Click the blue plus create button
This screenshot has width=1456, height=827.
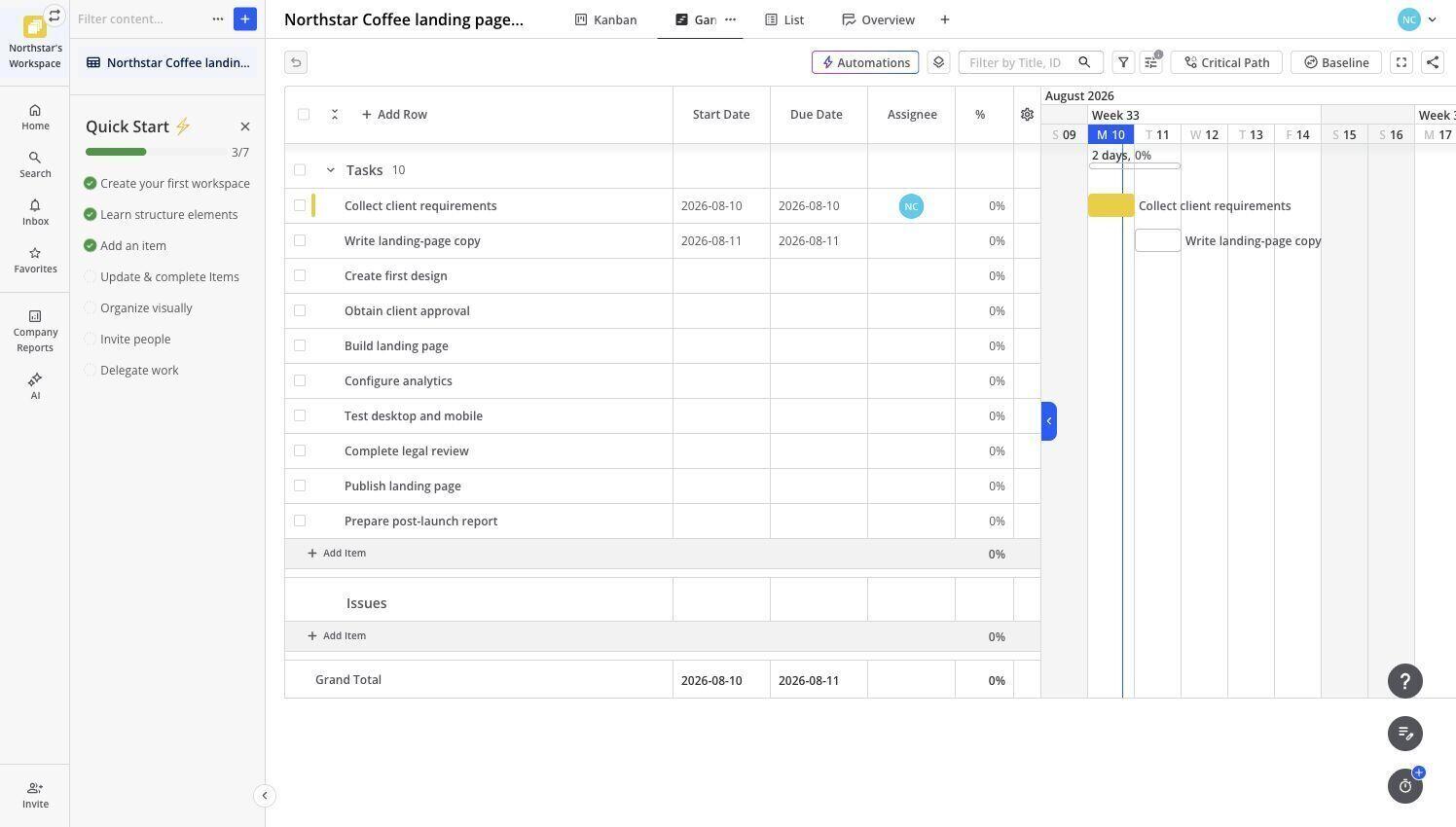point(245,18)
